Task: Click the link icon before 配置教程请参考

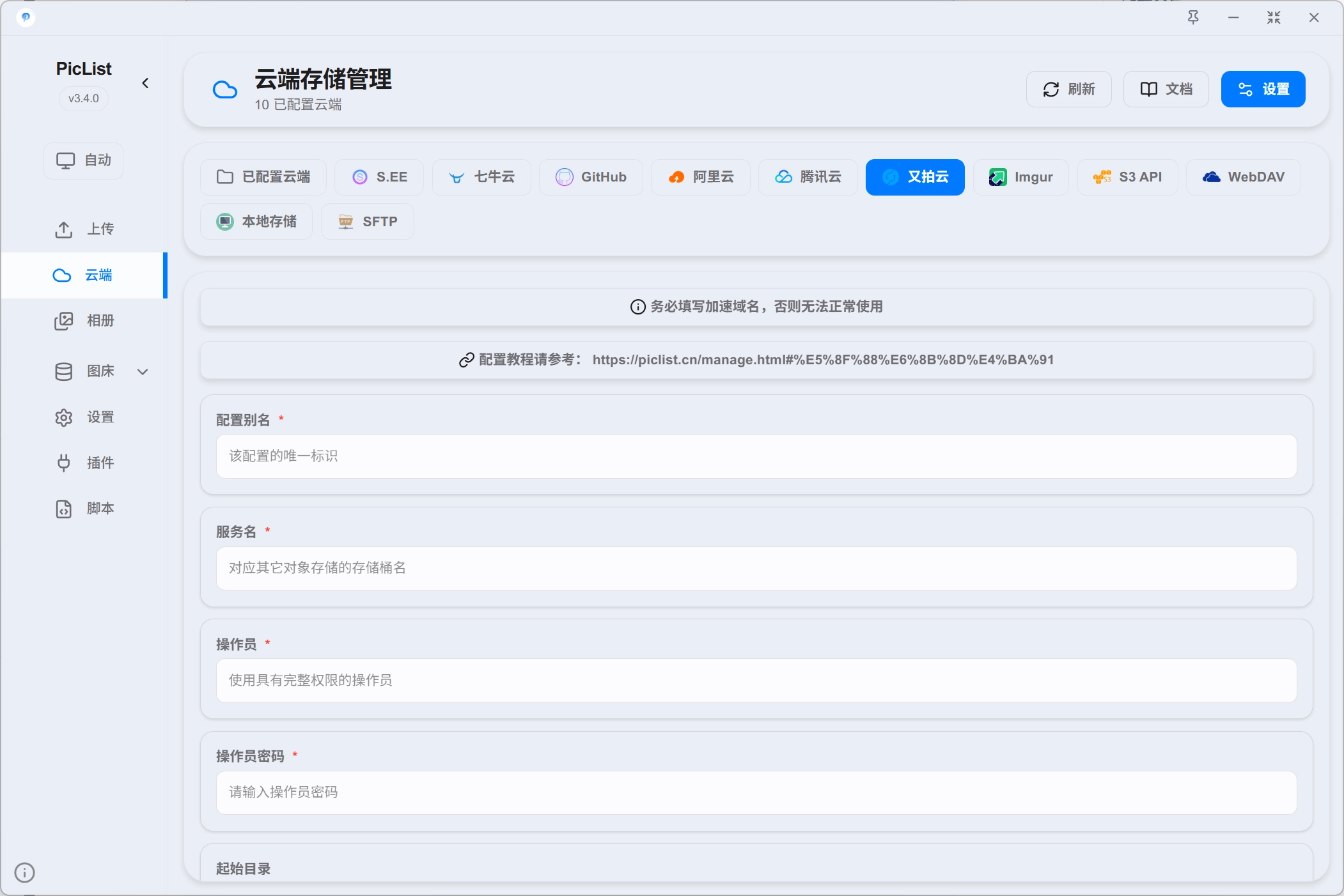Action: coord(467,360)
